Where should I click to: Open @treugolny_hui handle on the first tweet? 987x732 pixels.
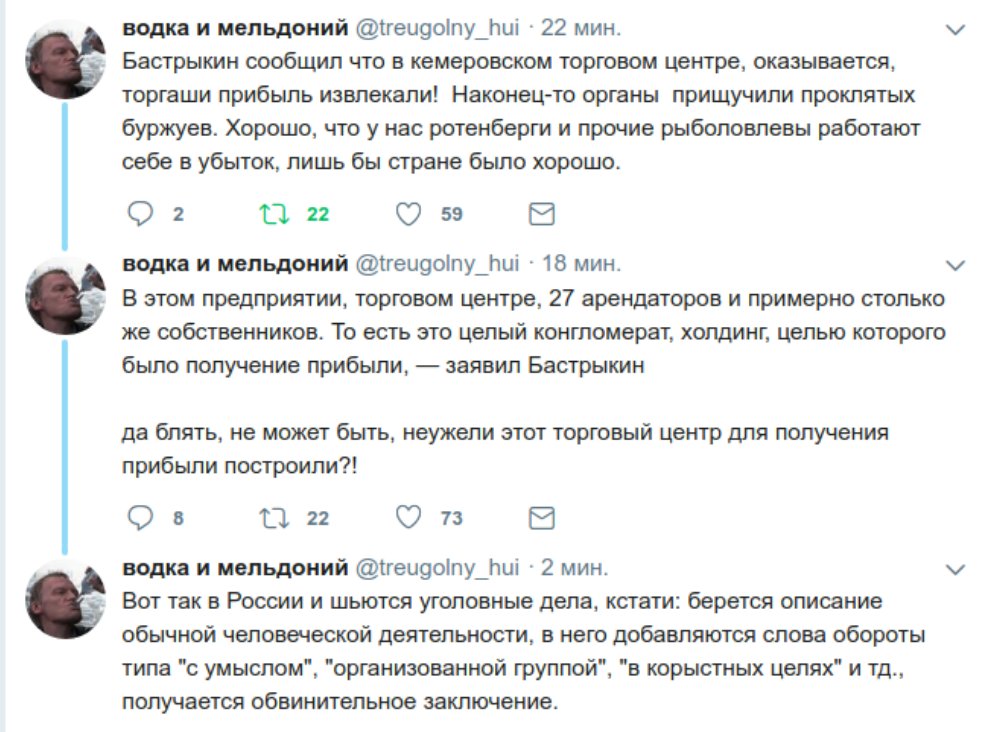pyautogui.click(x=437, y=28)
